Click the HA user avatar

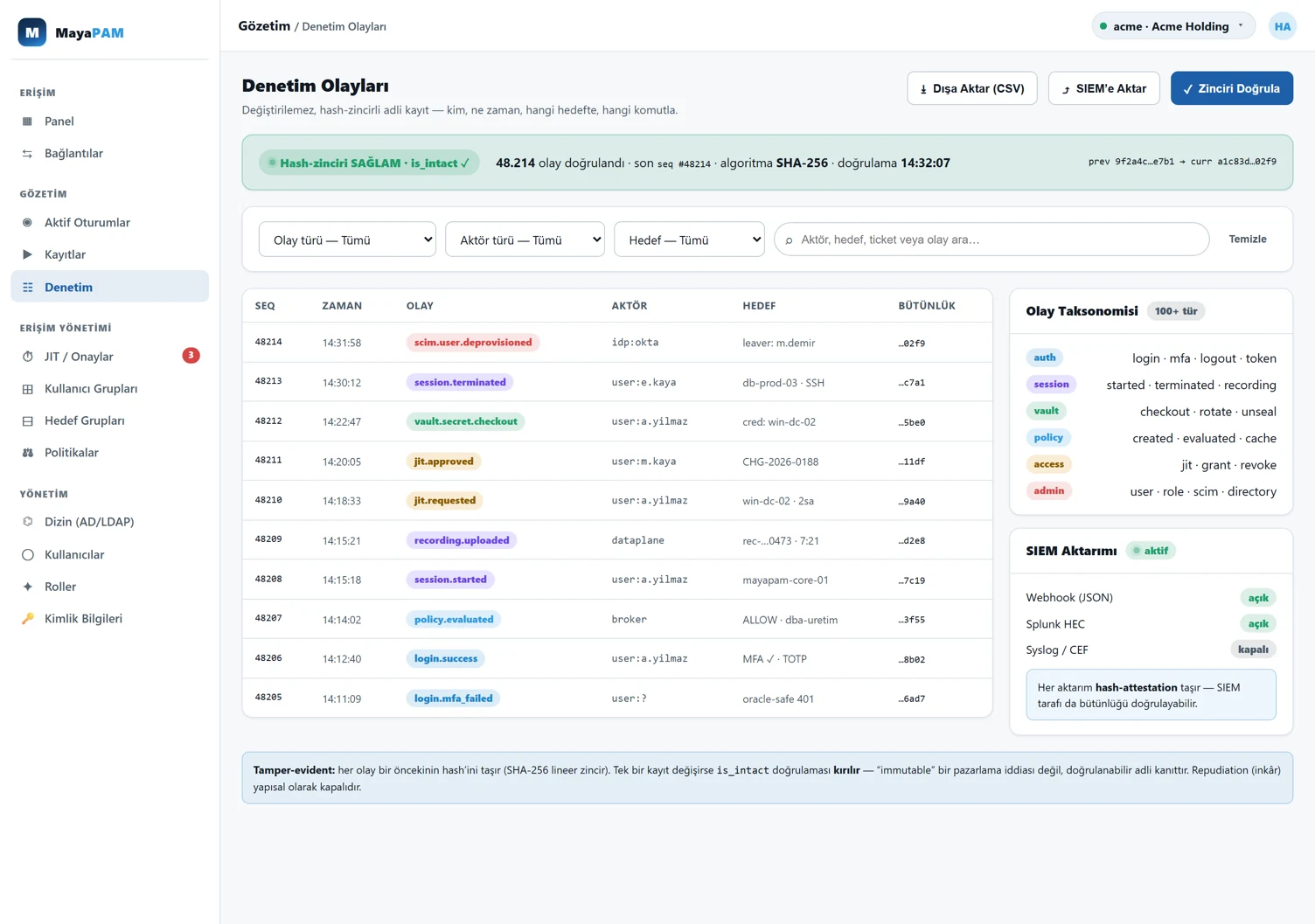pos(1283,26)
